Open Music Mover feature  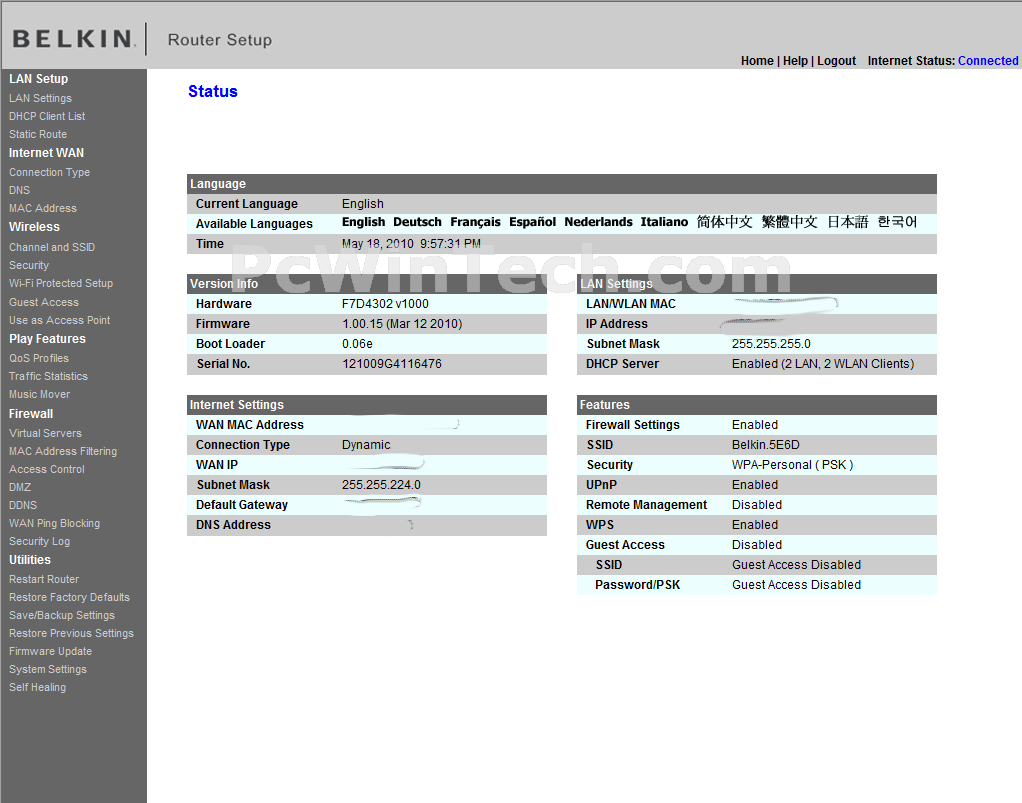pos(39,394)
